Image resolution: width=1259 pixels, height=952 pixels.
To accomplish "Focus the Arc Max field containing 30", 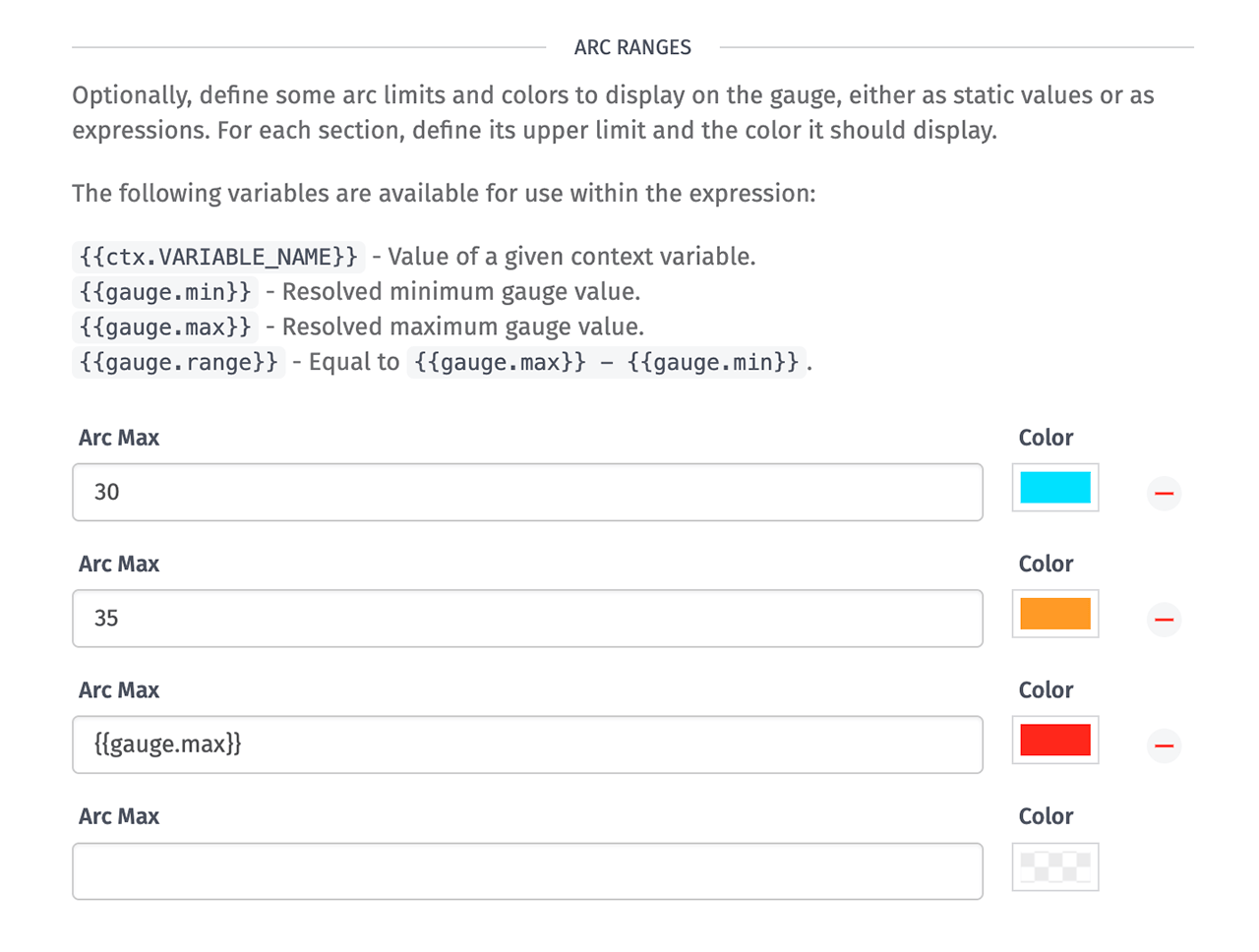I will 527,492.
